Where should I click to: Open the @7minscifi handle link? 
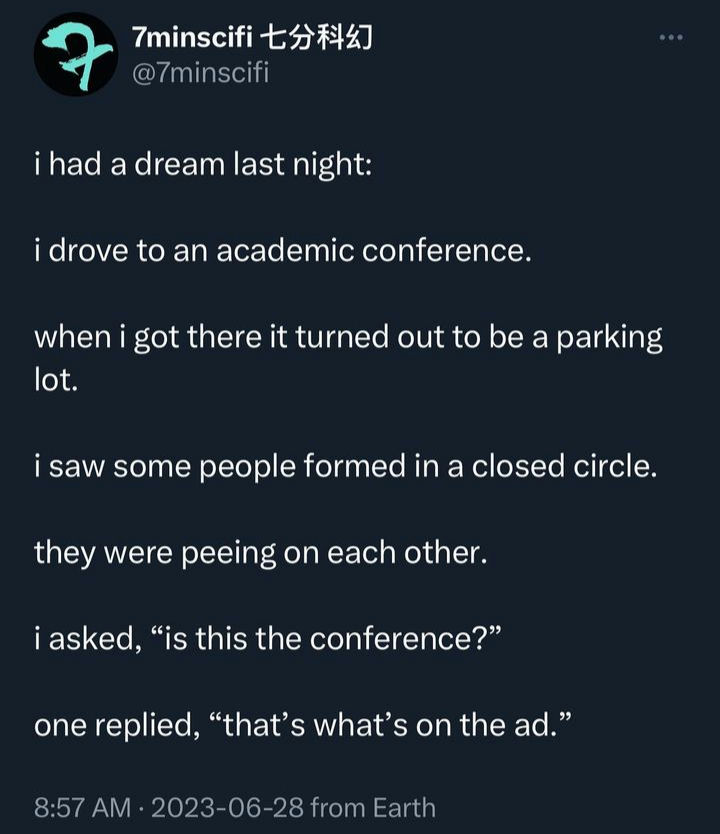click(200, 72)
